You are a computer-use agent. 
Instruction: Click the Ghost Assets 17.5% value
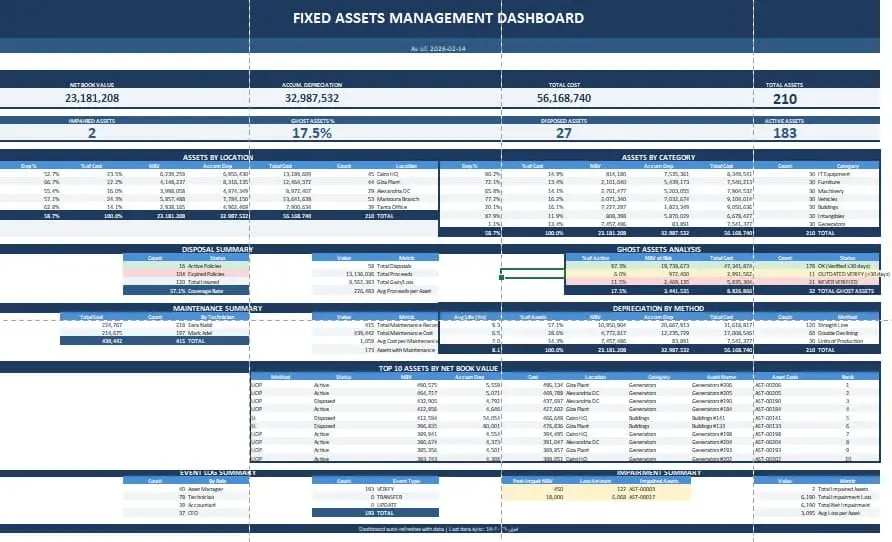312,133
